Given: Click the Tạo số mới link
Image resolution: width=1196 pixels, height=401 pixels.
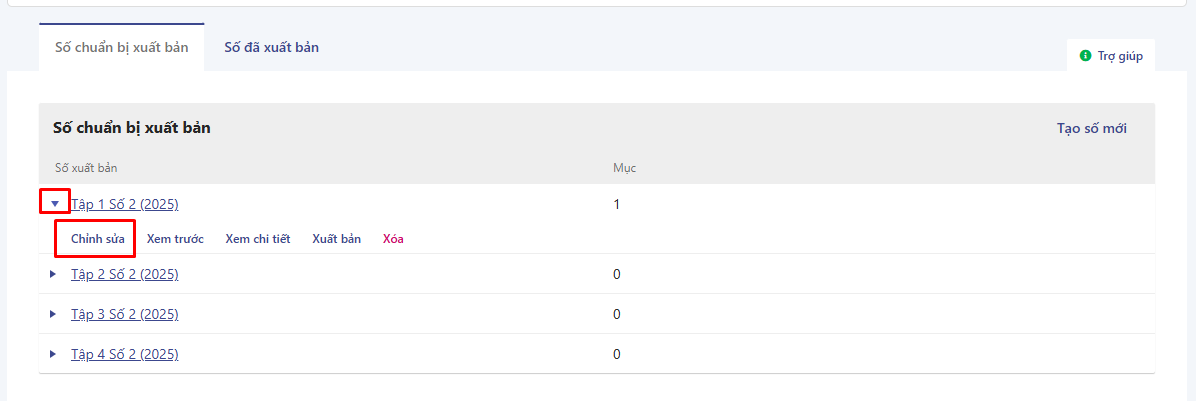Looking at the screenshot, I should (1092, 128).
